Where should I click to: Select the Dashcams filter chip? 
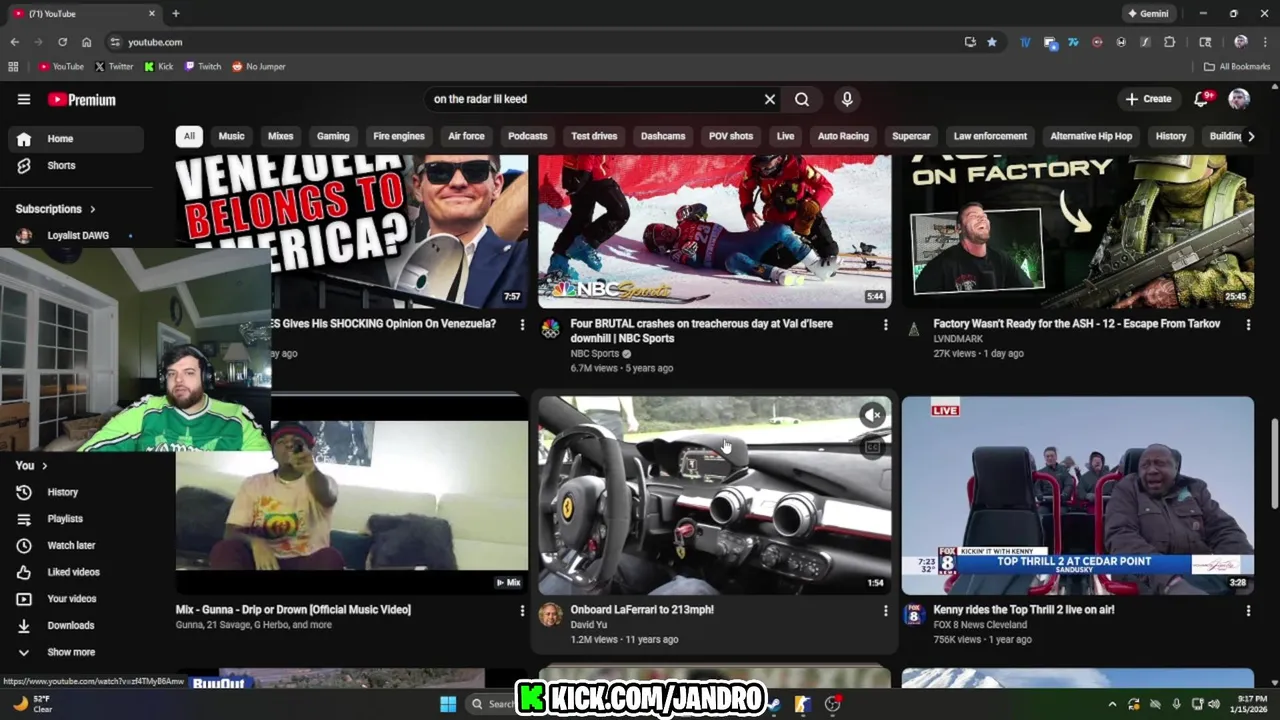(x=663, y=136)
